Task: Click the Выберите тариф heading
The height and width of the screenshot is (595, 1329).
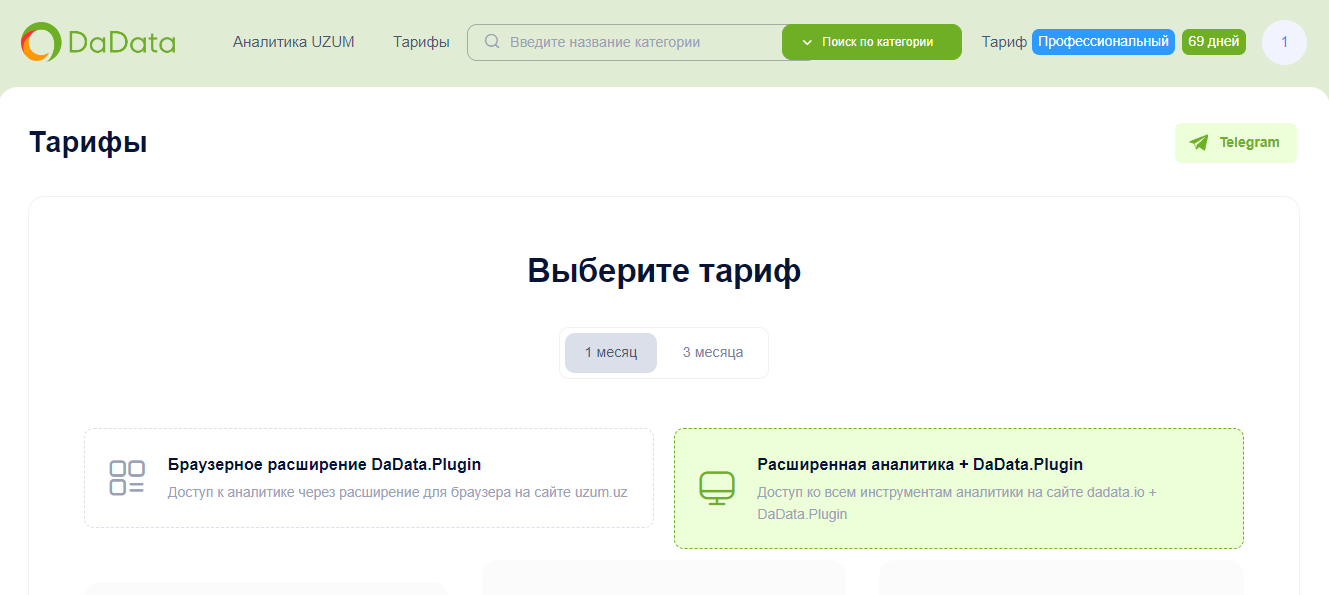Action: 664,271
